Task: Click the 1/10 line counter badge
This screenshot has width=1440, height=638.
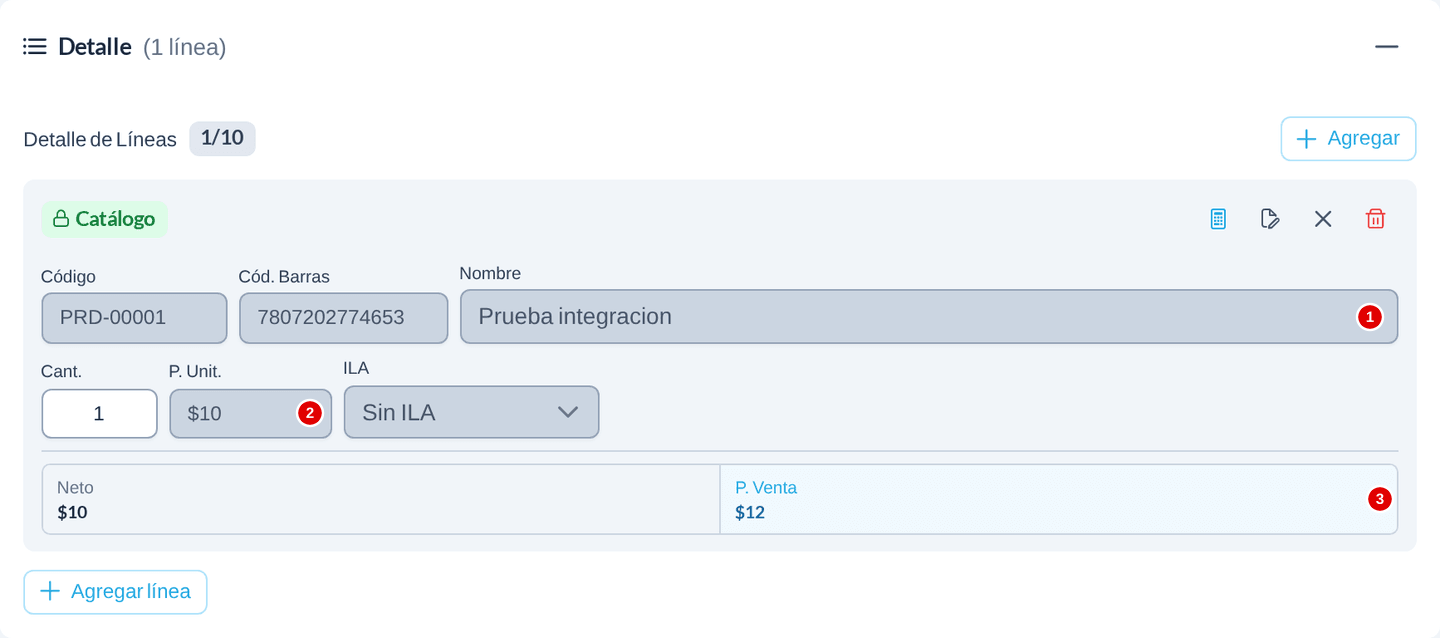Action: (222, 138)
